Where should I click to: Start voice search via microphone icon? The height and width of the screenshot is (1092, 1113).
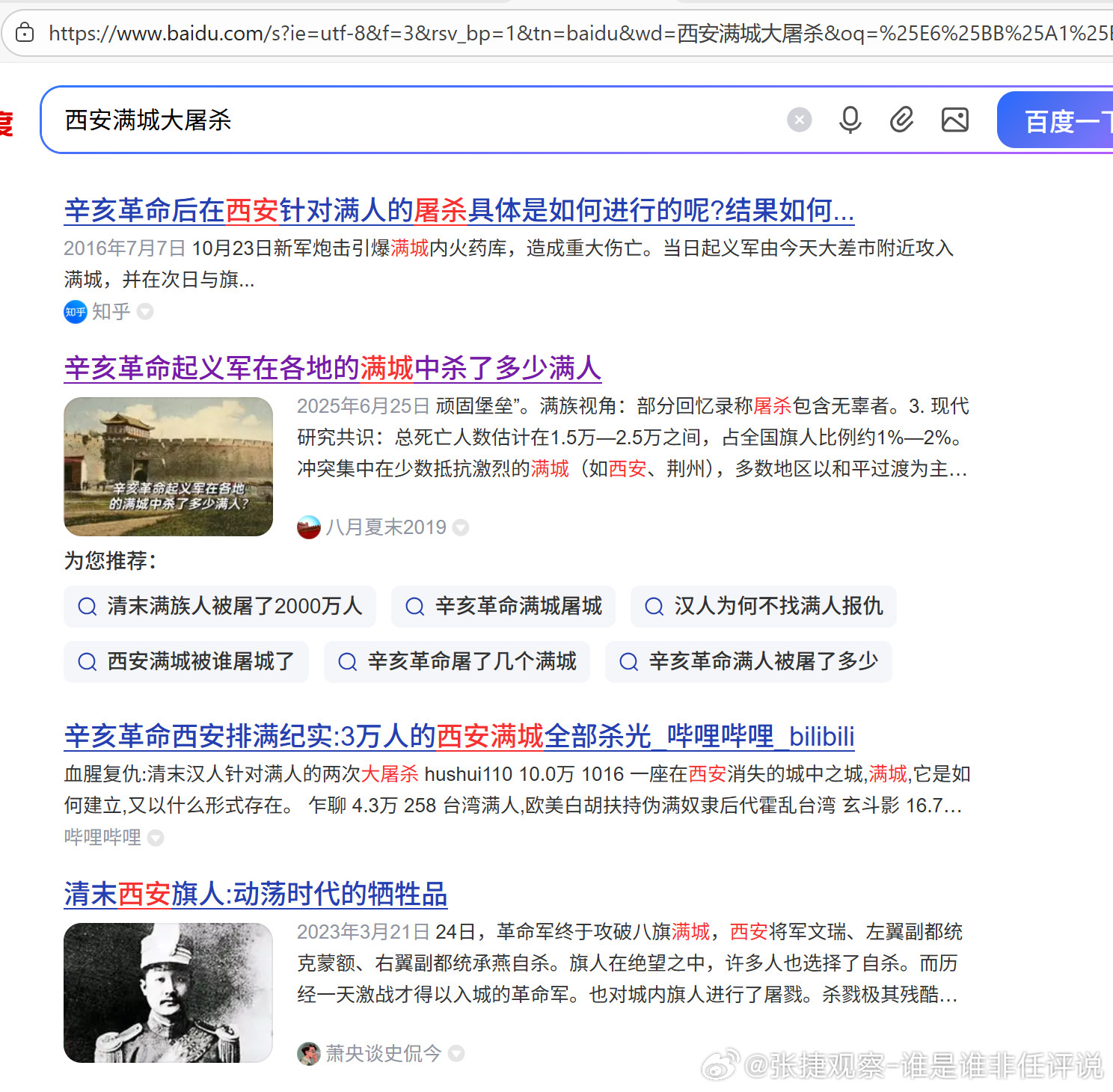click(850, 120)
